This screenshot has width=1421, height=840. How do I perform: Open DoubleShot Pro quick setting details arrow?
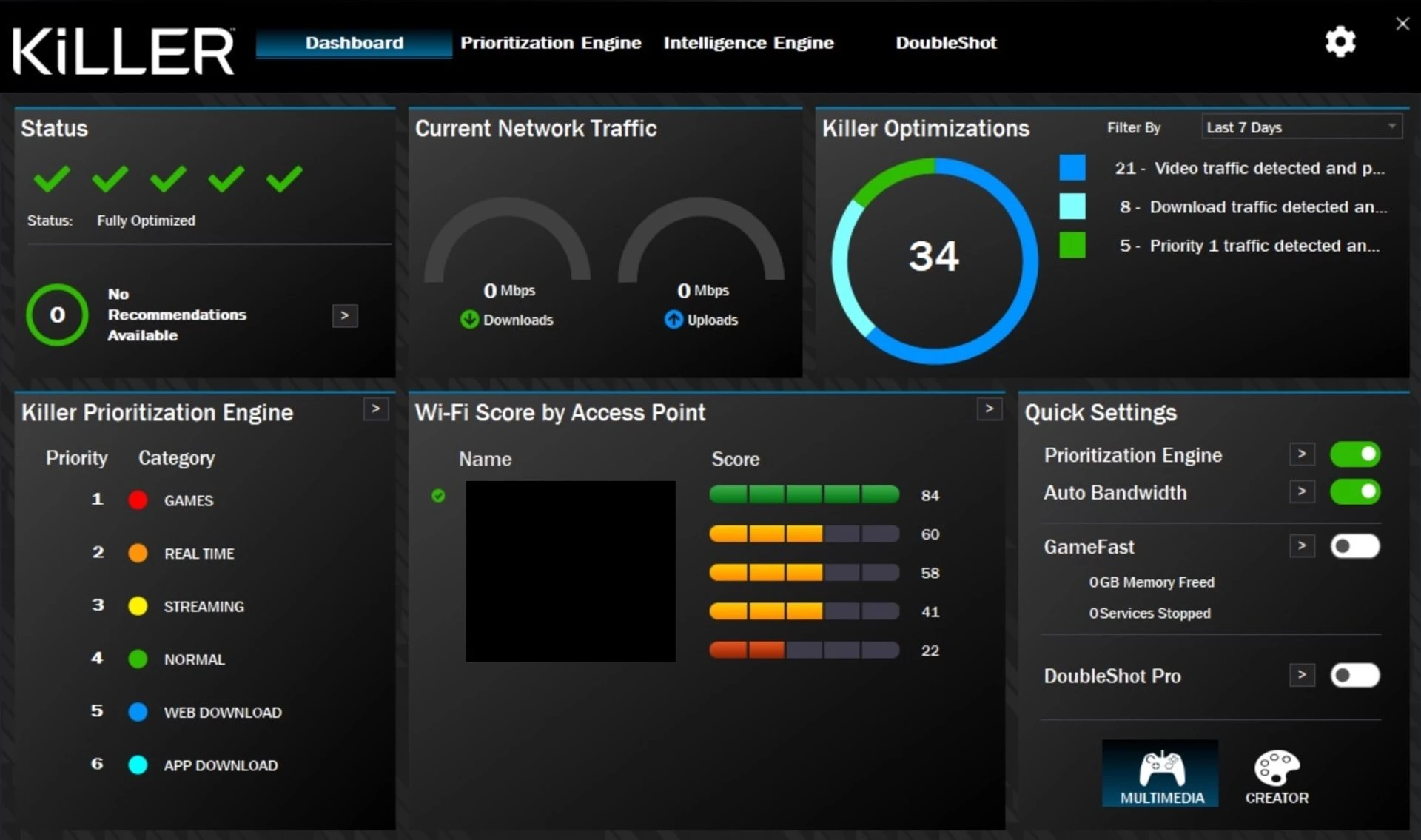[1302, 674]
